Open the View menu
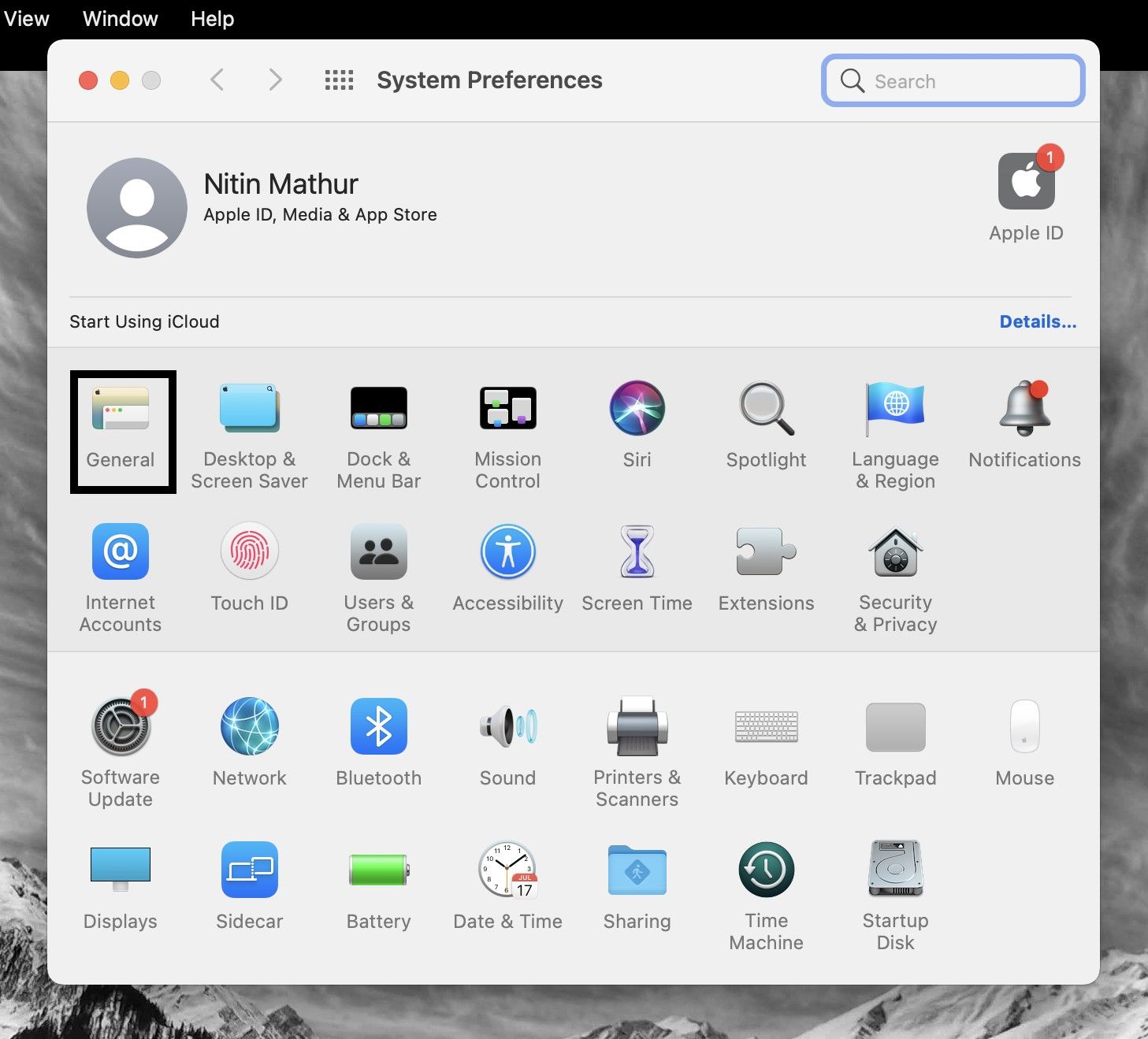Viewport: 1148px width, 1039px height. (26, 19)
